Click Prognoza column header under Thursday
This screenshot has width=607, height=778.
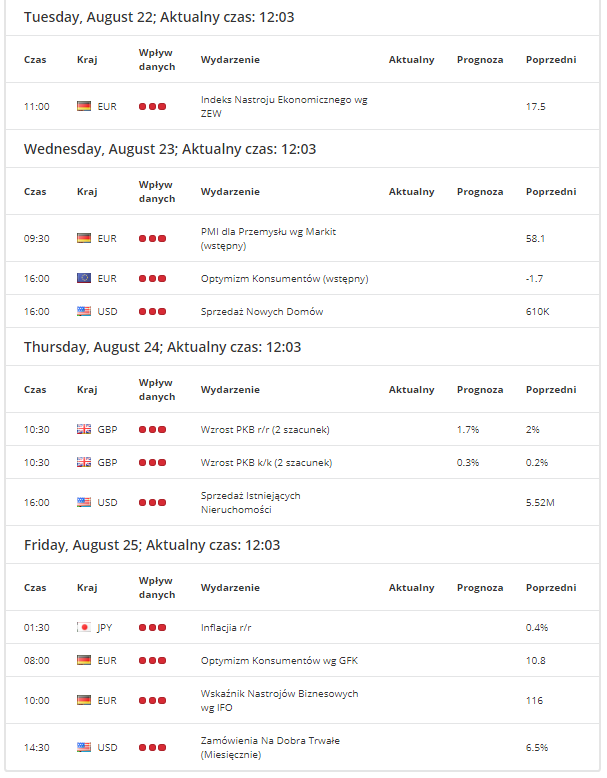480,389
